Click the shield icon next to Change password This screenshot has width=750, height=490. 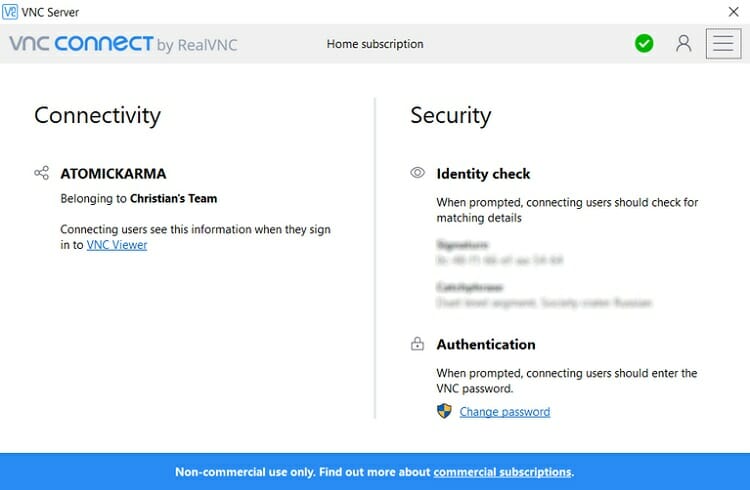tap(444, 411)
